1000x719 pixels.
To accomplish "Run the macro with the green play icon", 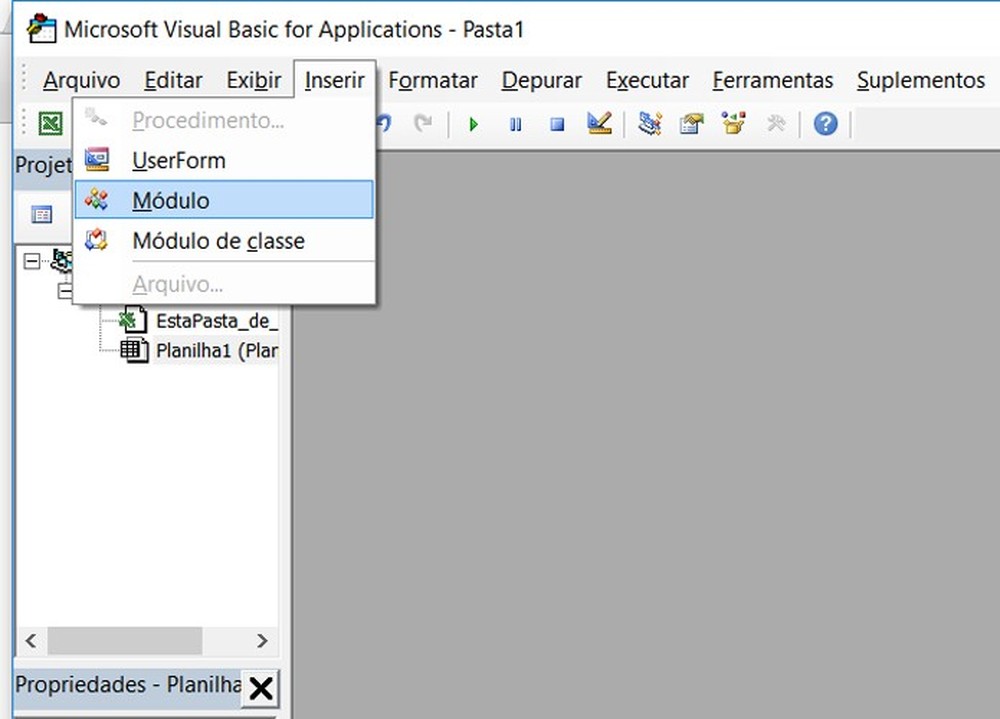I will (472, 123).
